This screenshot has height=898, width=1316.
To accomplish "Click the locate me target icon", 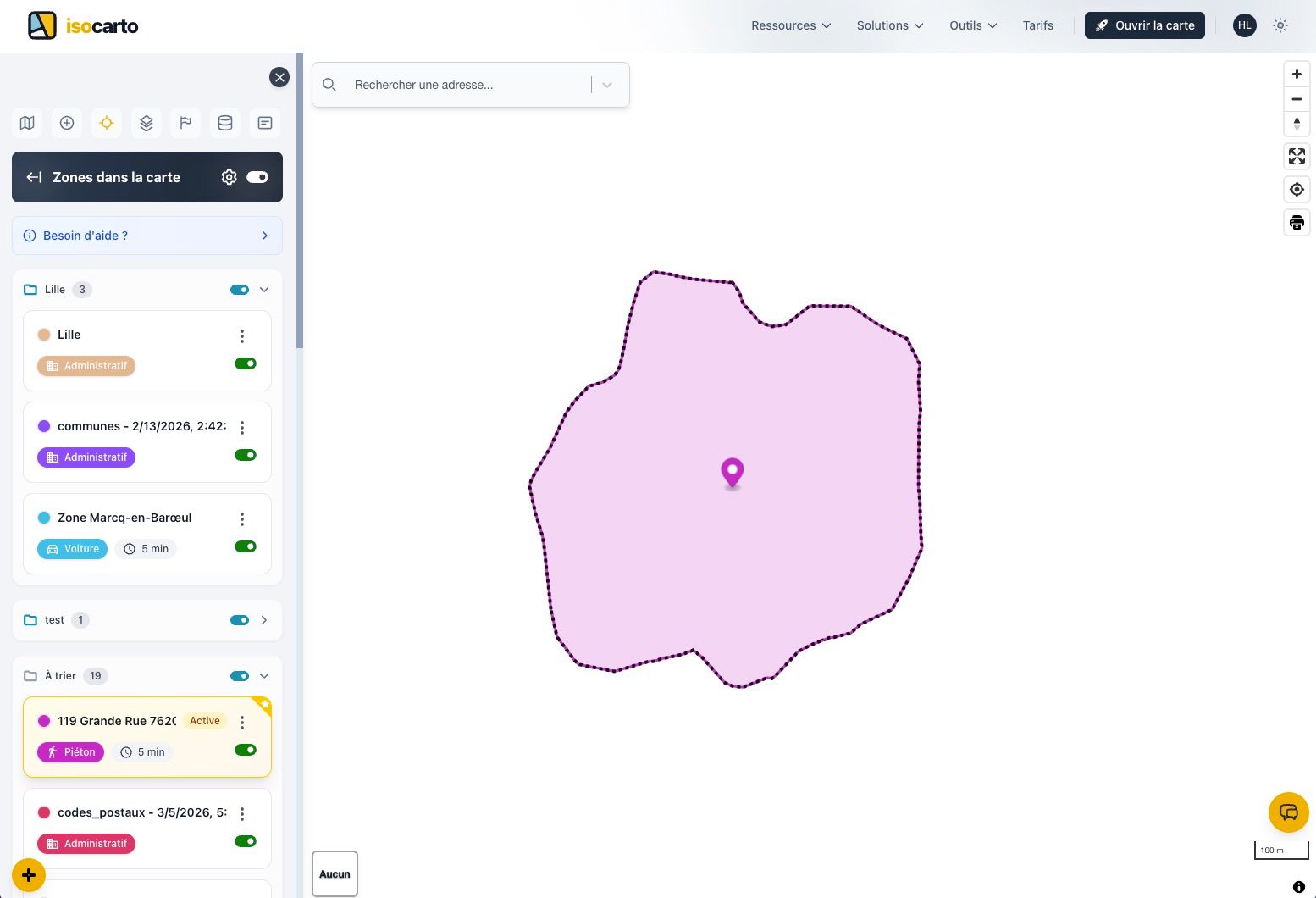I will tap(1297, 190).
